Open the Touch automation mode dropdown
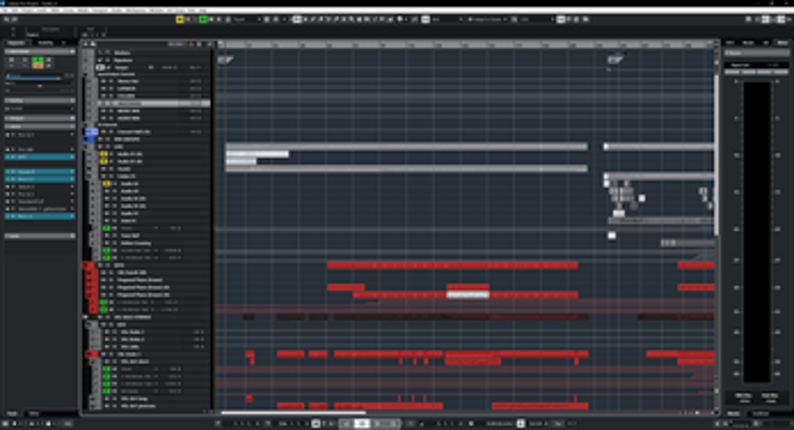 (244, 19)
